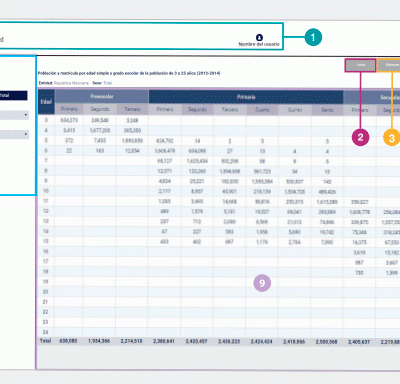Click the Tercero header under Preescolar
This screenshot has width=400, height=384.
132,109
